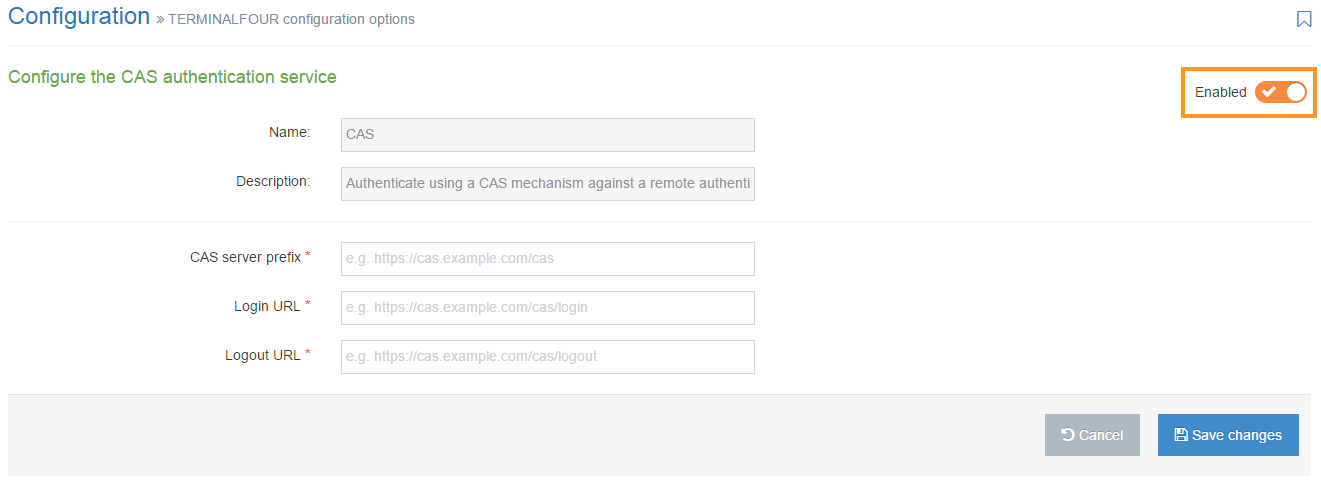The height and width of the screenshot is (484, 1321).
Task: Click the bookmark icon at top right
Action: pos(1303,19)
